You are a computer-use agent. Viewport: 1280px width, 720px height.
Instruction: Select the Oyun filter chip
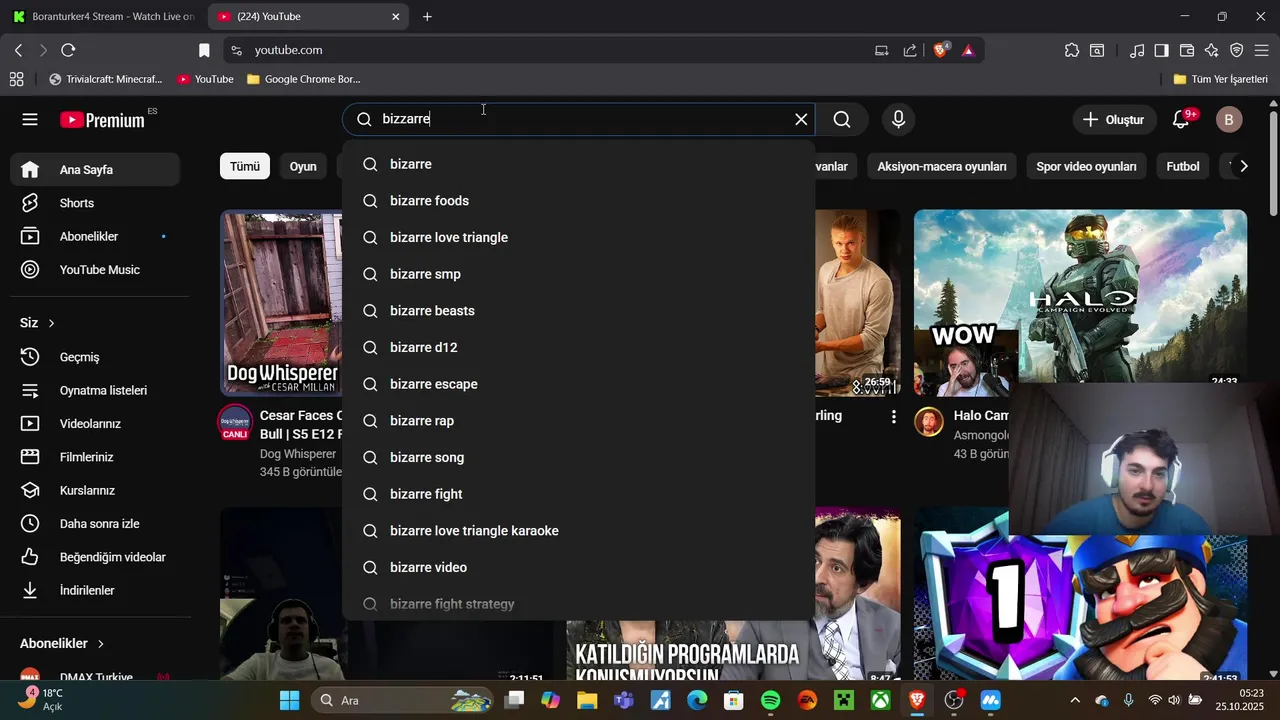coord(303,166)
